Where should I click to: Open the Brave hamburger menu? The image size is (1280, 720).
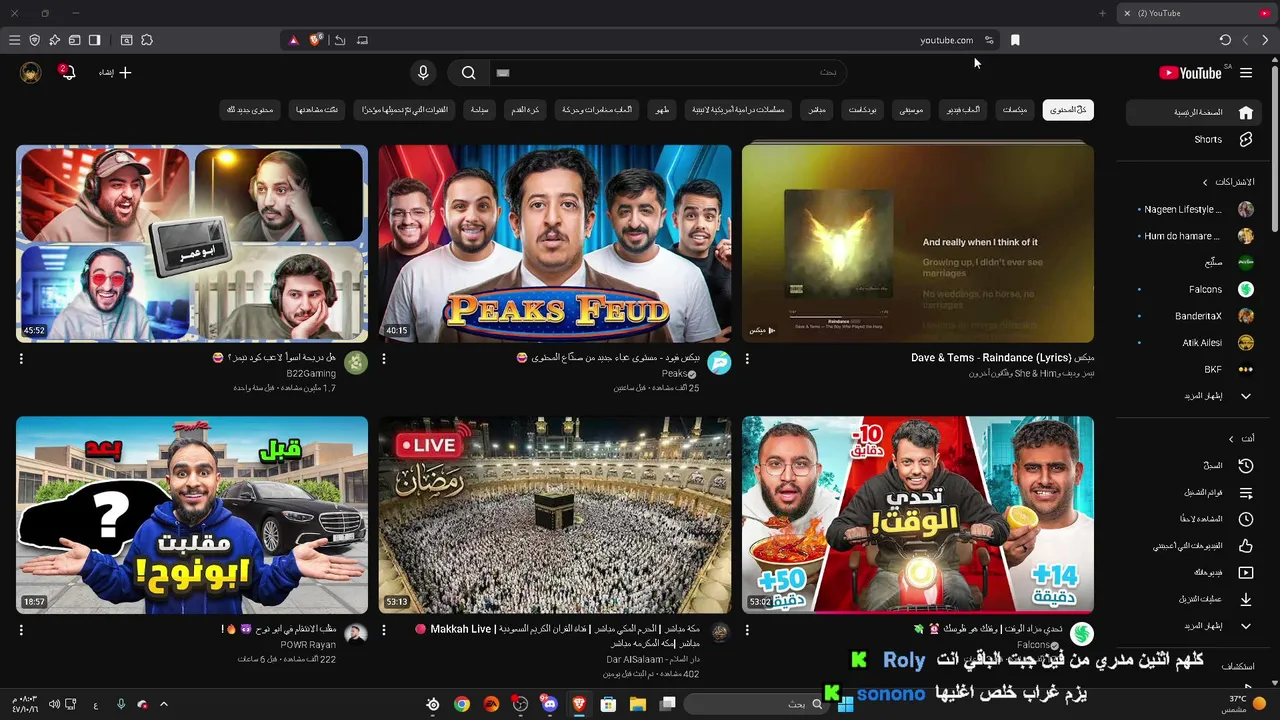tap(14, 40)
